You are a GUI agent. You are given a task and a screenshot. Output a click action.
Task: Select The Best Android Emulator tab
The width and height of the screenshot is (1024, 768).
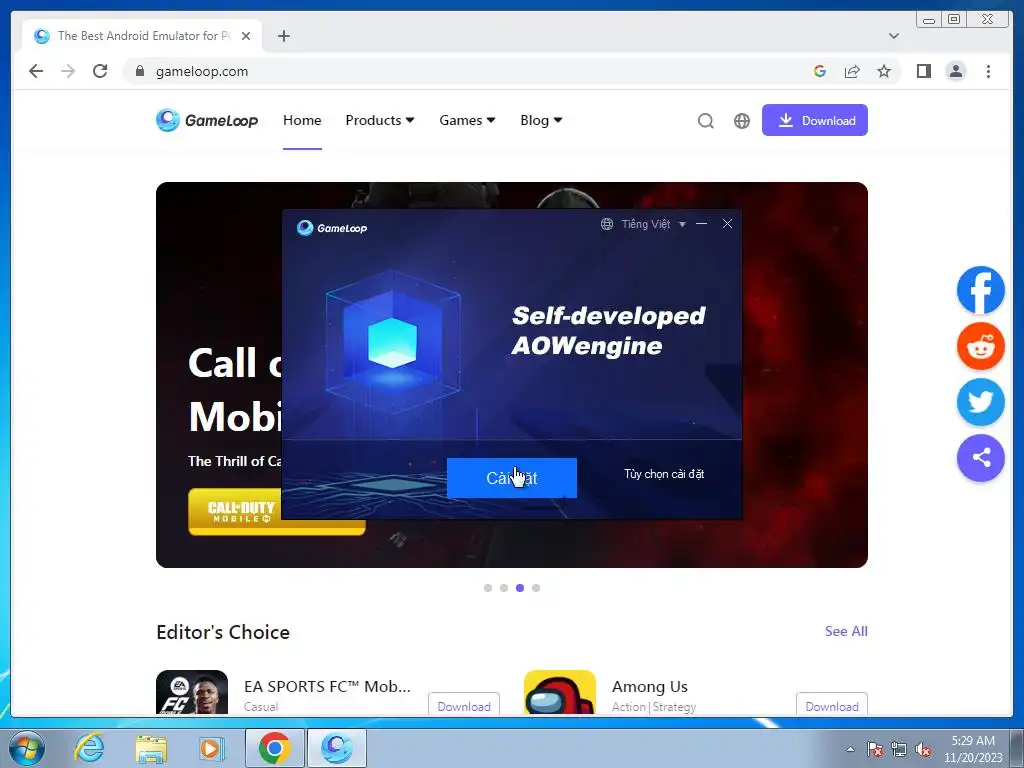point(142,36)
